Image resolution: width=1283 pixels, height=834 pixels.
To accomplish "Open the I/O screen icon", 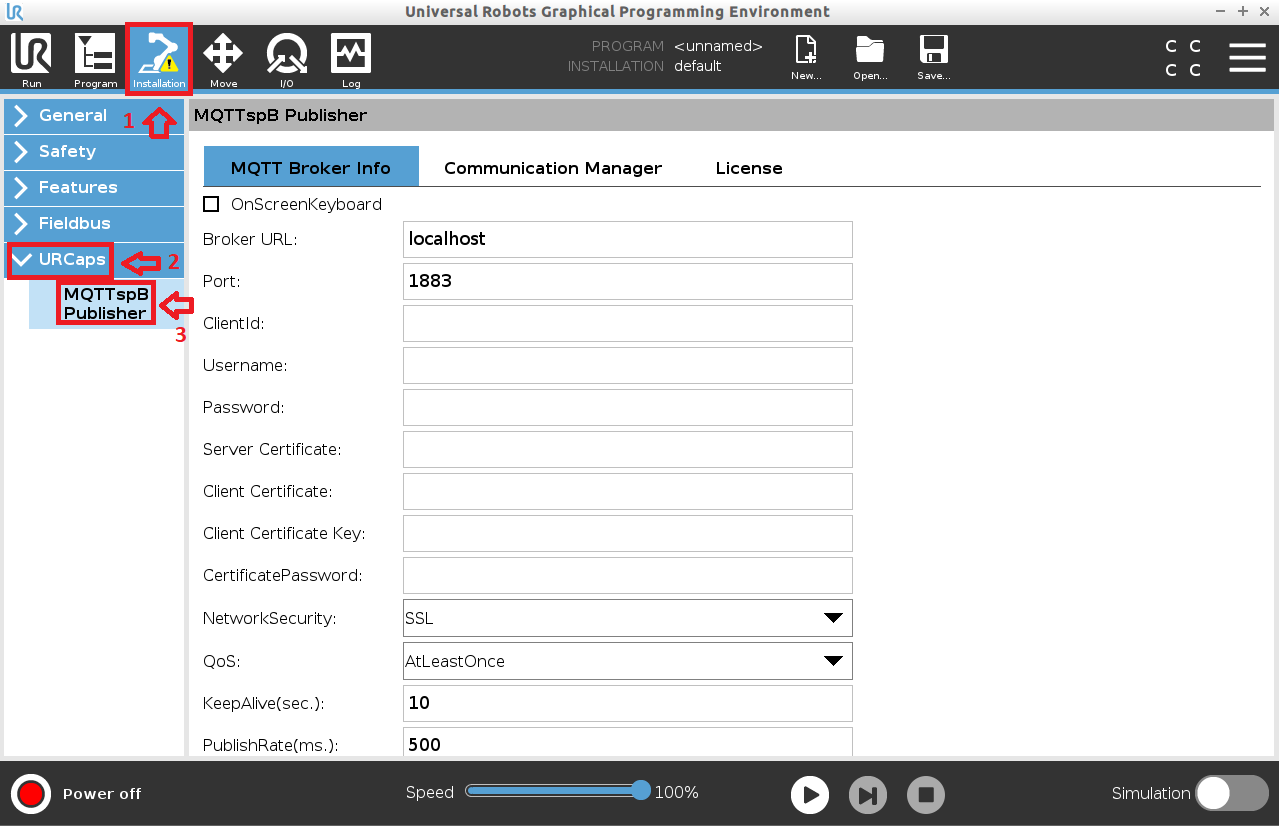I will point(287,60).
